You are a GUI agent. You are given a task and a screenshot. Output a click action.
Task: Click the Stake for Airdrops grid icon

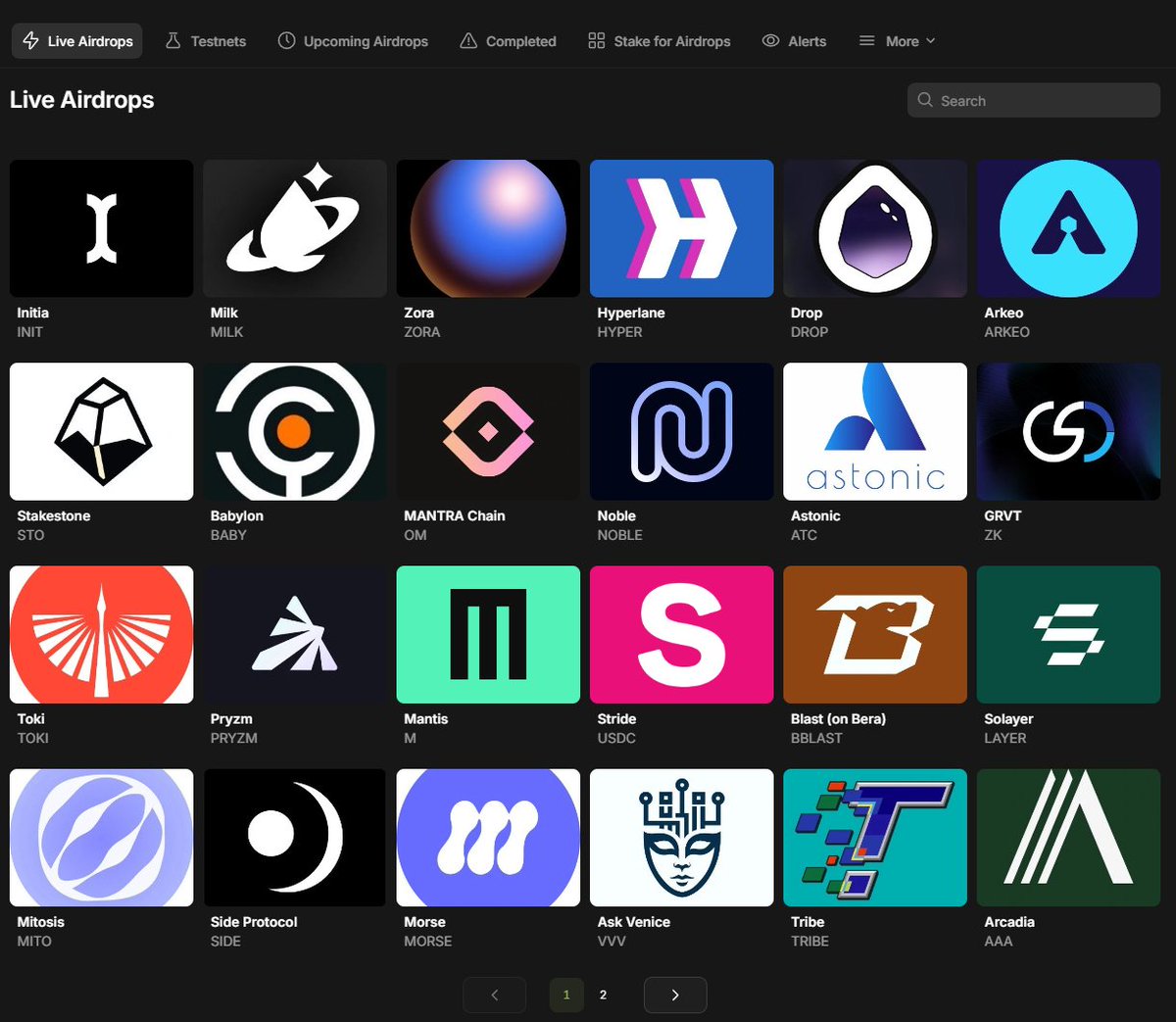(597, 40)
